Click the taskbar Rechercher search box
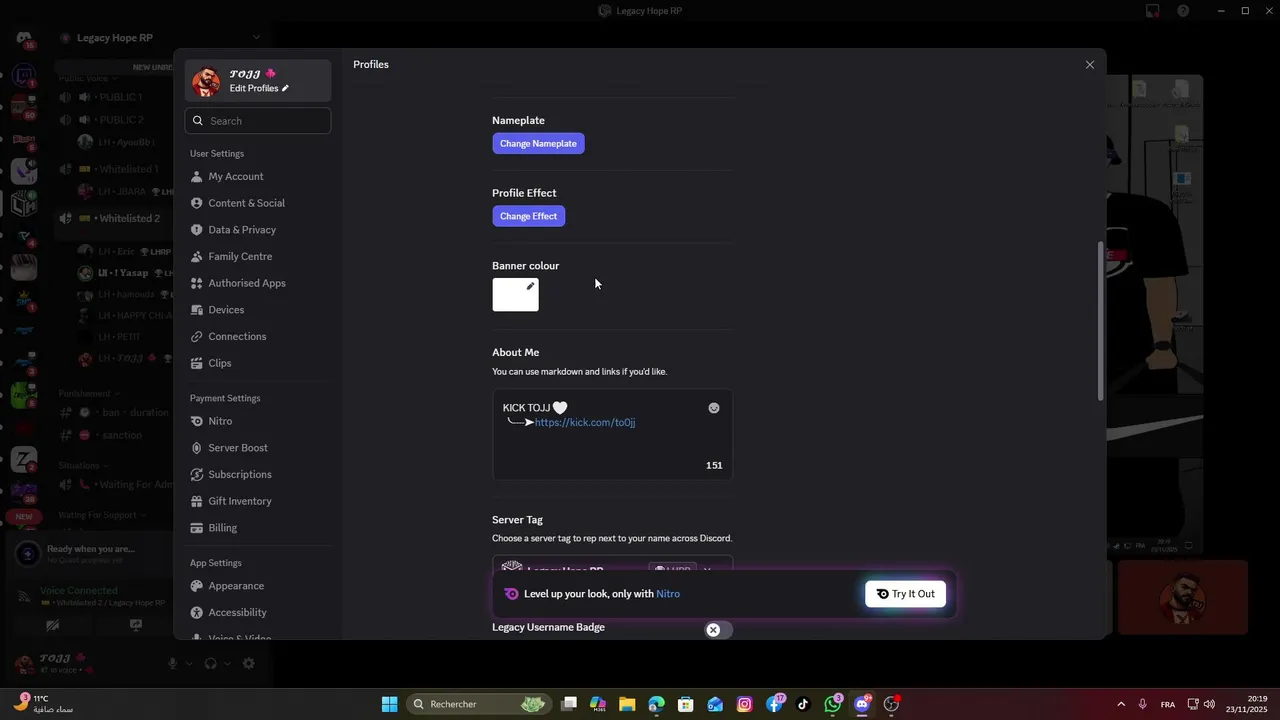The image size is (1280, 720). click(480, 704)
